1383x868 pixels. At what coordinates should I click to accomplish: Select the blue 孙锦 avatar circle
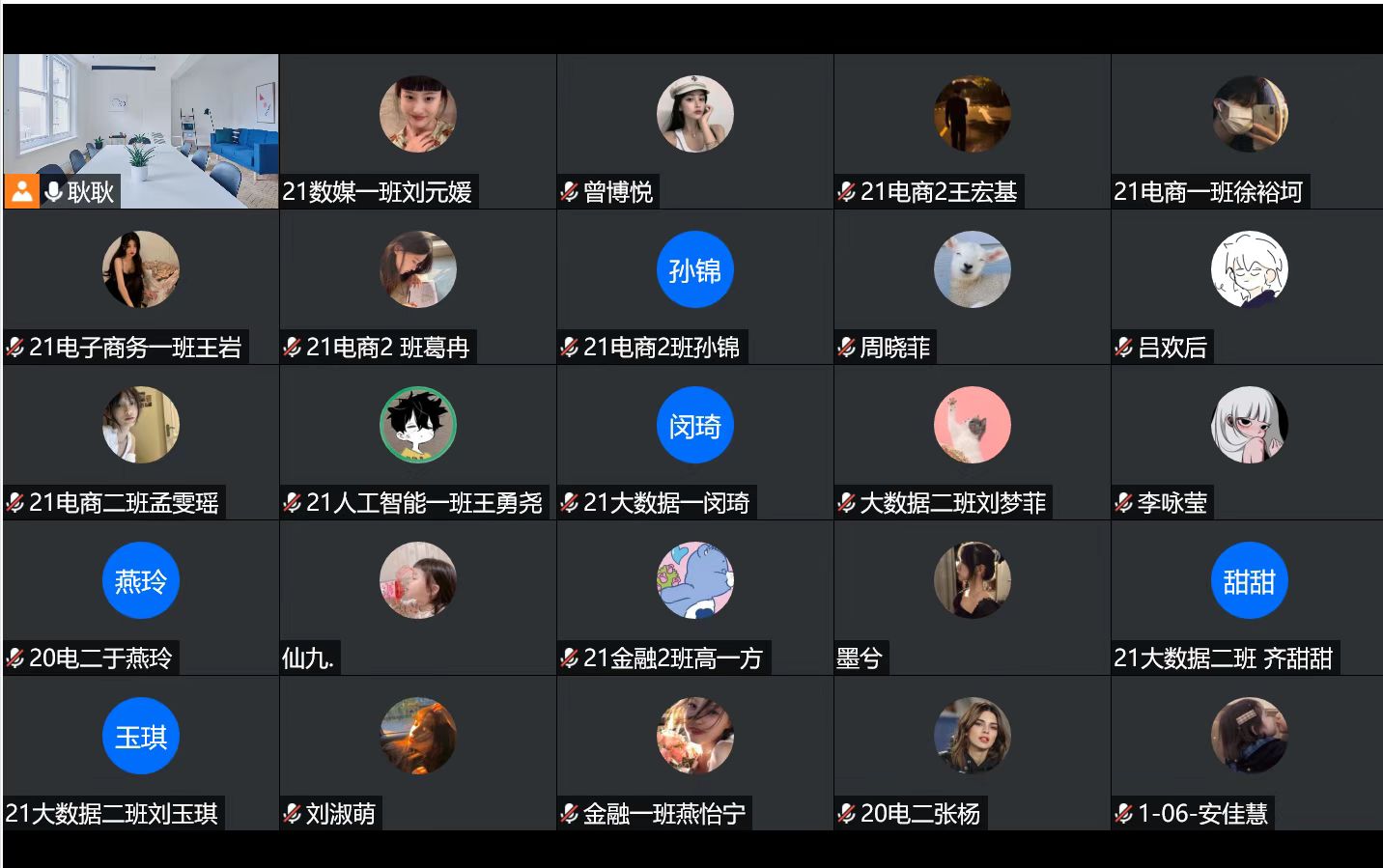click(x=694, y=270)
